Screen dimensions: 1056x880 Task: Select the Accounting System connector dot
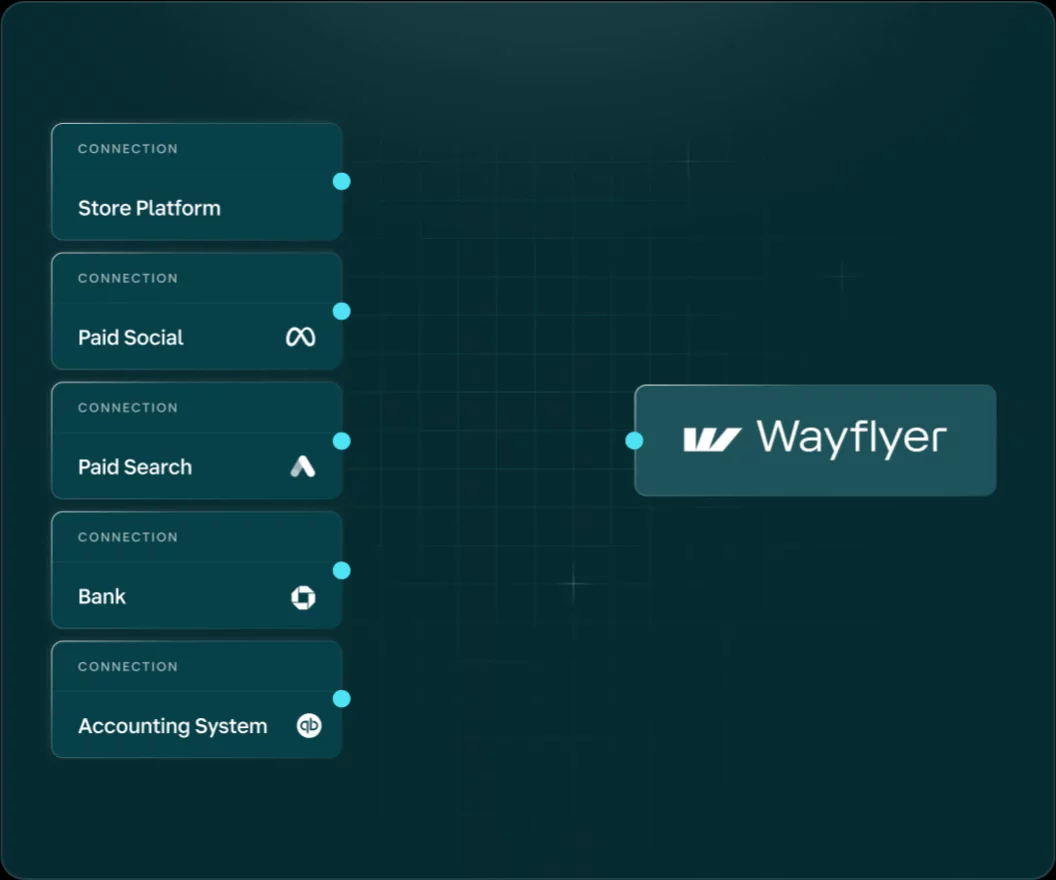click(341, 699)
